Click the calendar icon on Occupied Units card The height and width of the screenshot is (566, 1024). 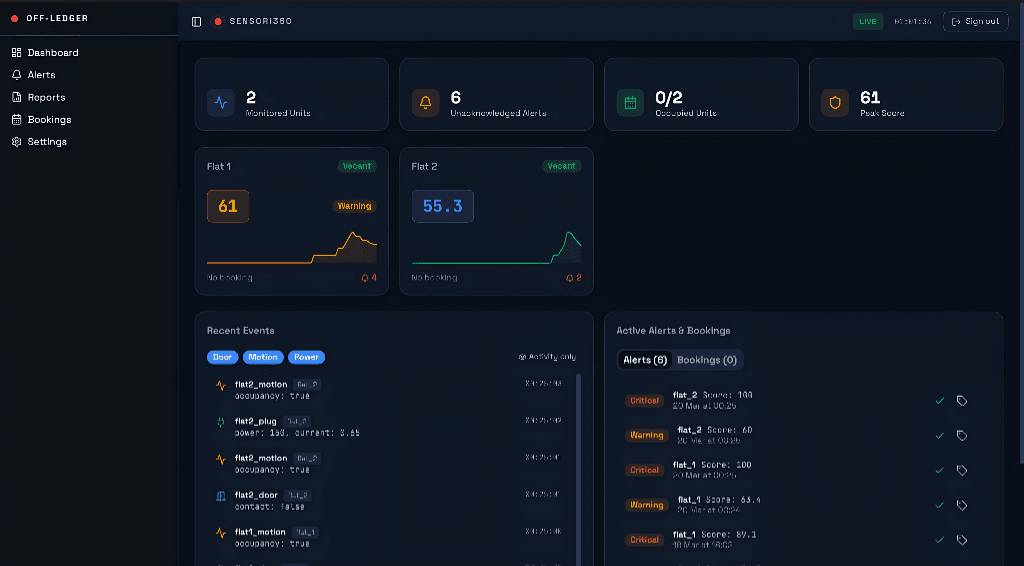[630, 102]
